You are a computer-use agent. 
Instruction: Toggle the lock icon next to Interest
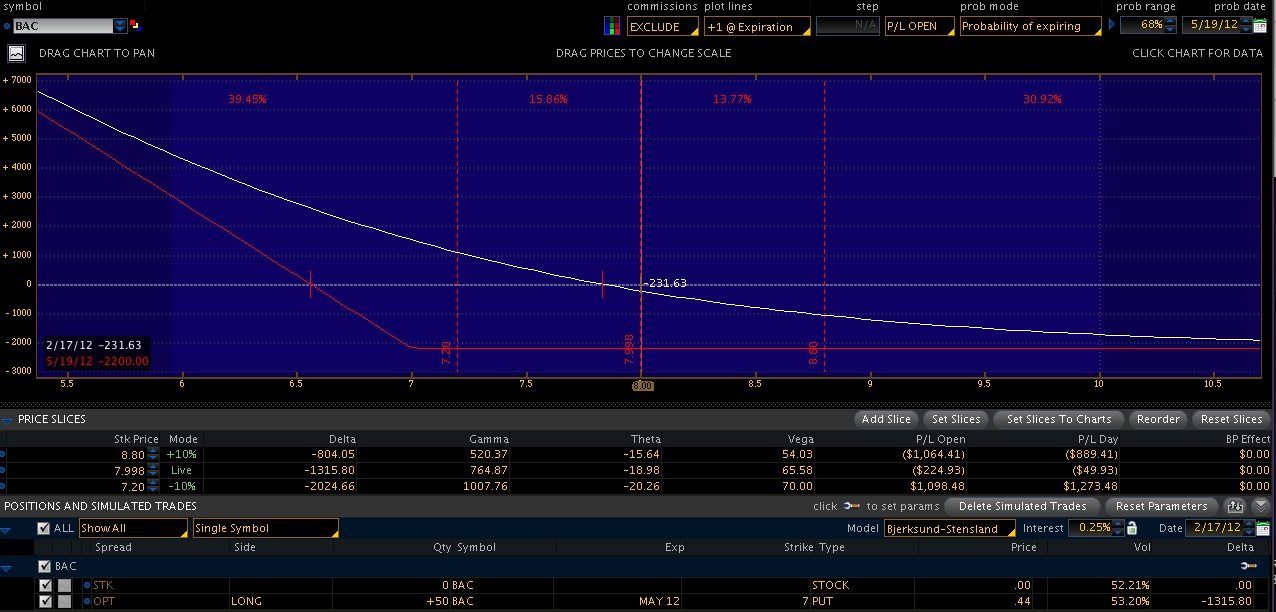pyautogui.click(x=1132, y=528)
